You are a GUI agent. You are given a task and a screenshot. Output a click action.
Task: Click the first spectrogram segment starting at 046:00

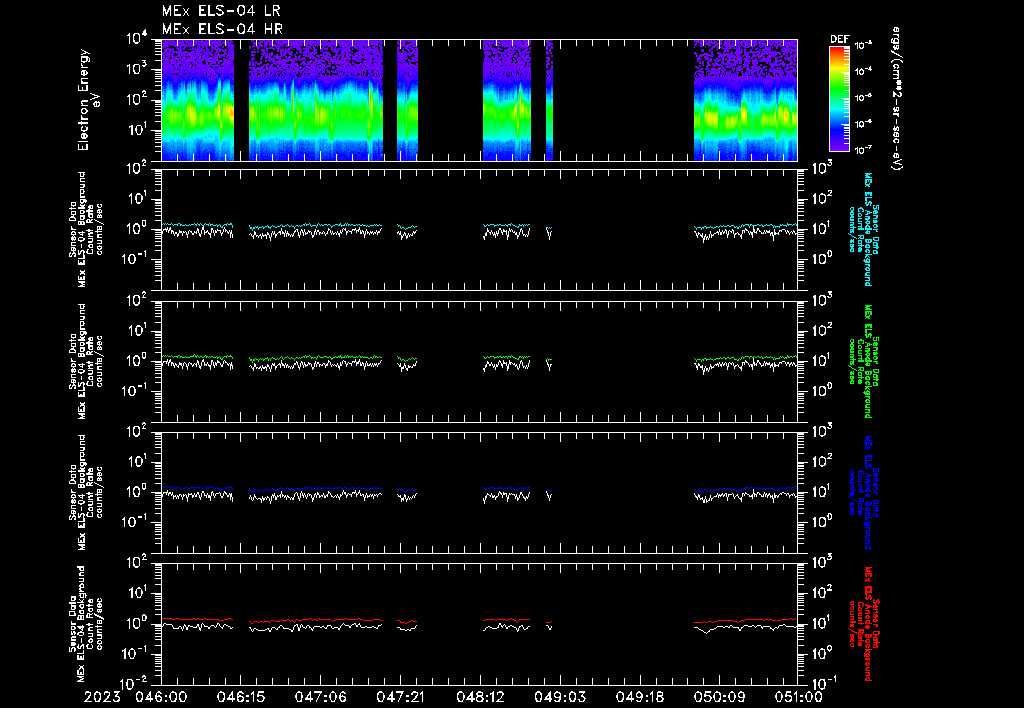(198, 100)
